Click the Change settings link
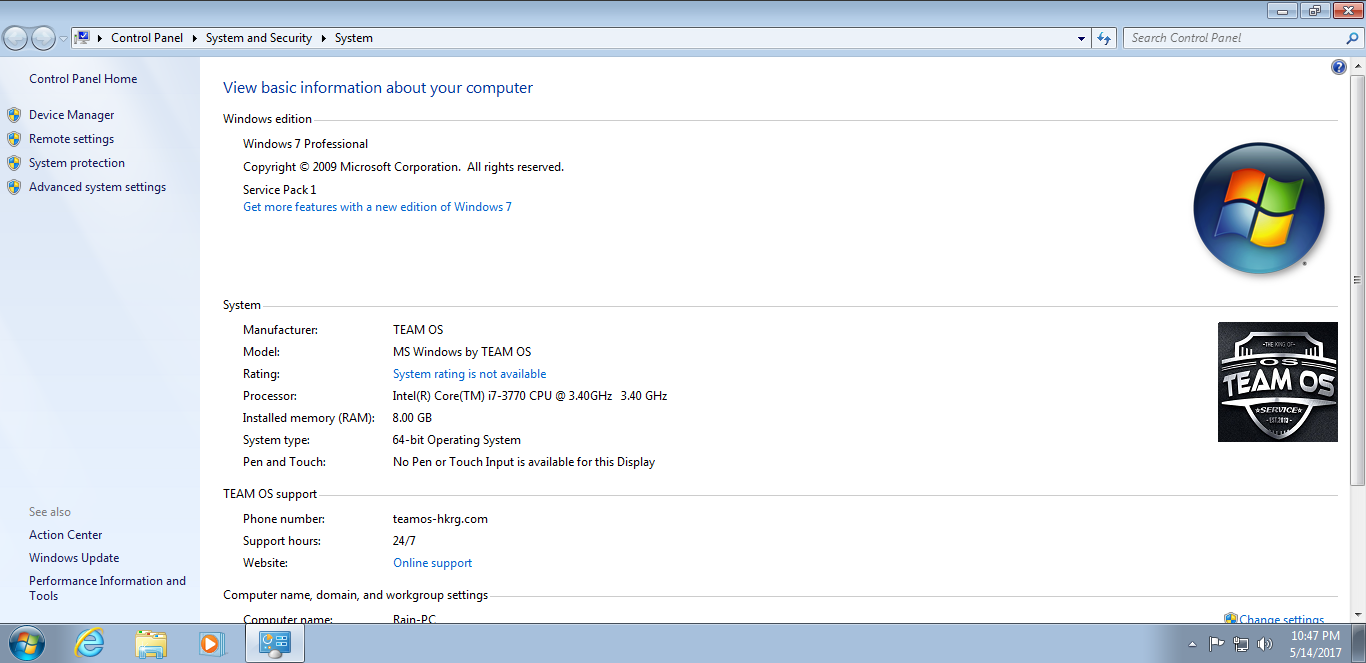Screen dimensions: 1366x663 tap(1282, 620)
